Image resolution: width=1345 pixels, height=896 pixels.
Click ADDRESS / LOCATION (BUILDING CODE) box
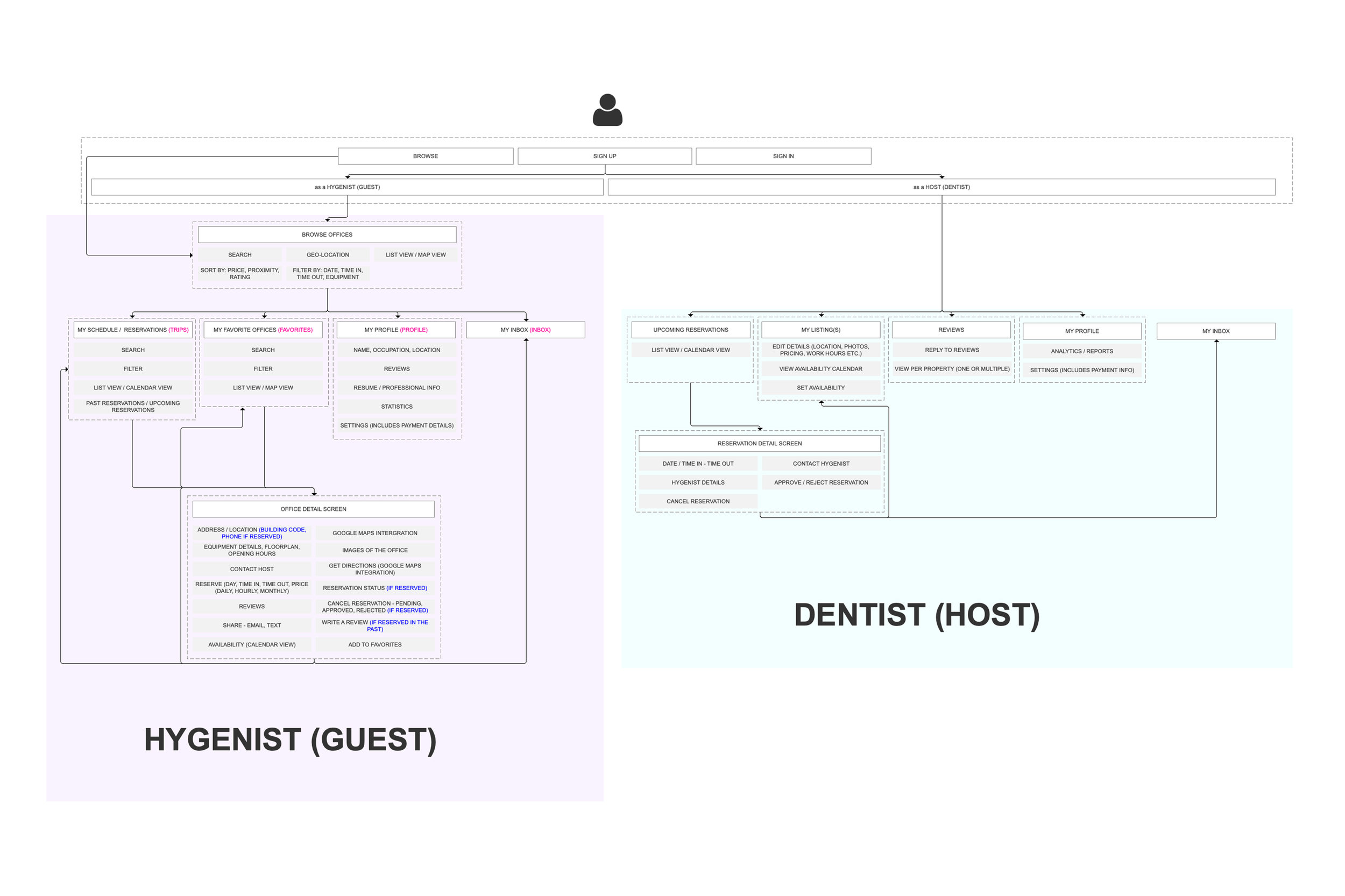click(x=251, y=533)
